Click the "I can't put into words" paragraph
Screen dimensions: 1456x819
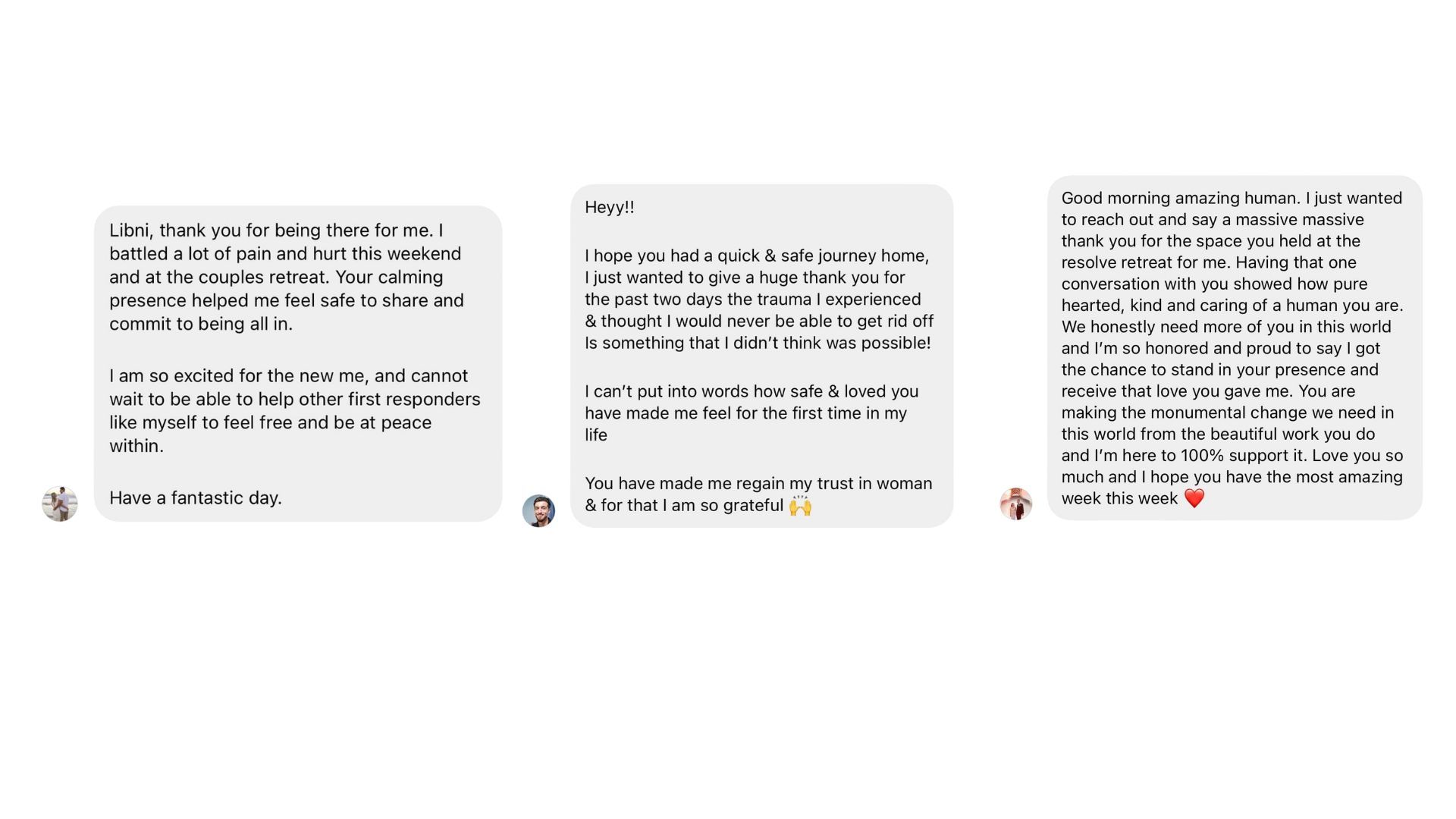(751, 413)
